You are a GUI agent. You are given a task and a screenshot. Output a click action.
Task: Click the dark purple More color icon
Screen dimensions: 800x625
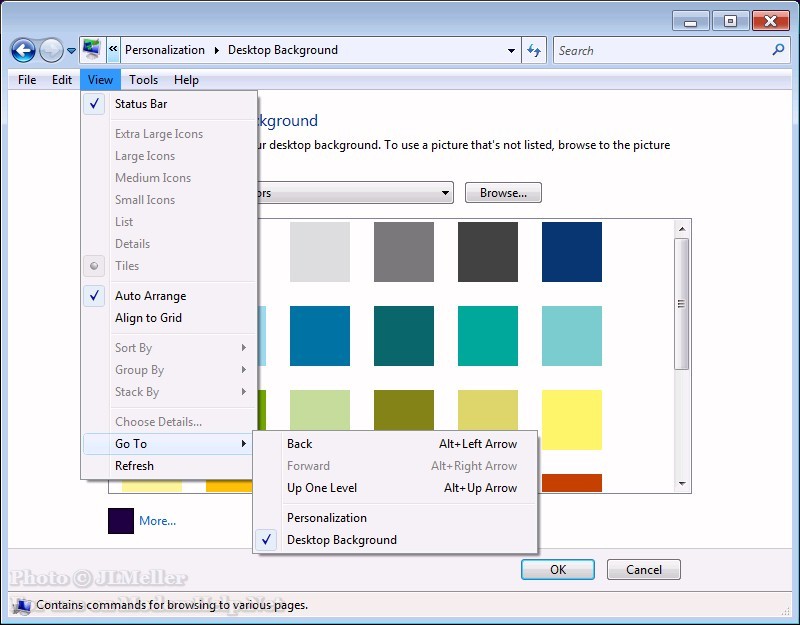[121, 520]
